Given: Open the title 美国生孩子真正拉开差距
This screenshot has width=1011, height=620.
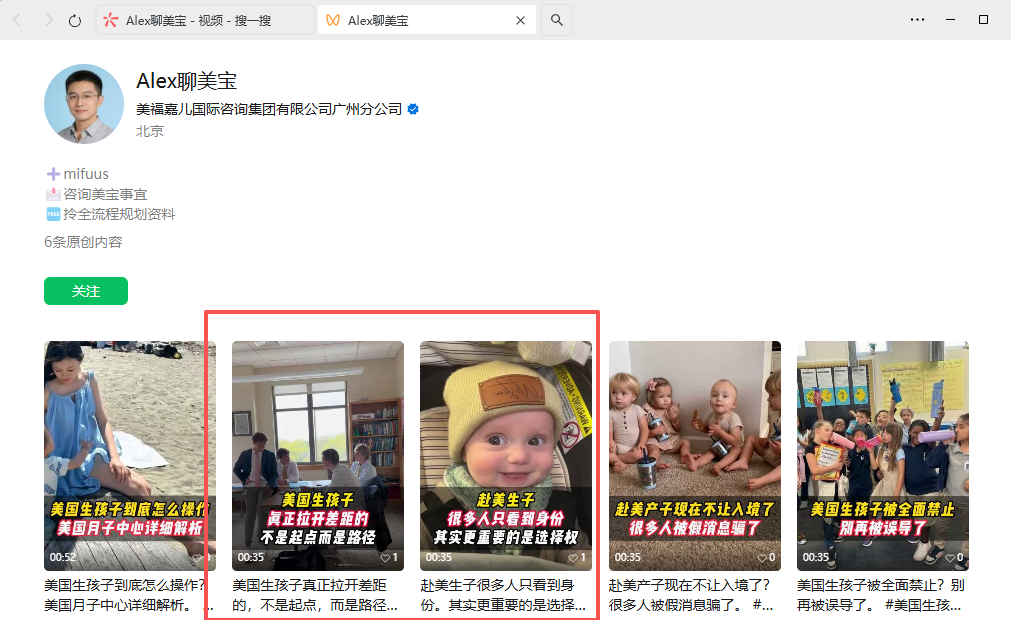Looking at the screenshot, I should [x=315, y=595].
